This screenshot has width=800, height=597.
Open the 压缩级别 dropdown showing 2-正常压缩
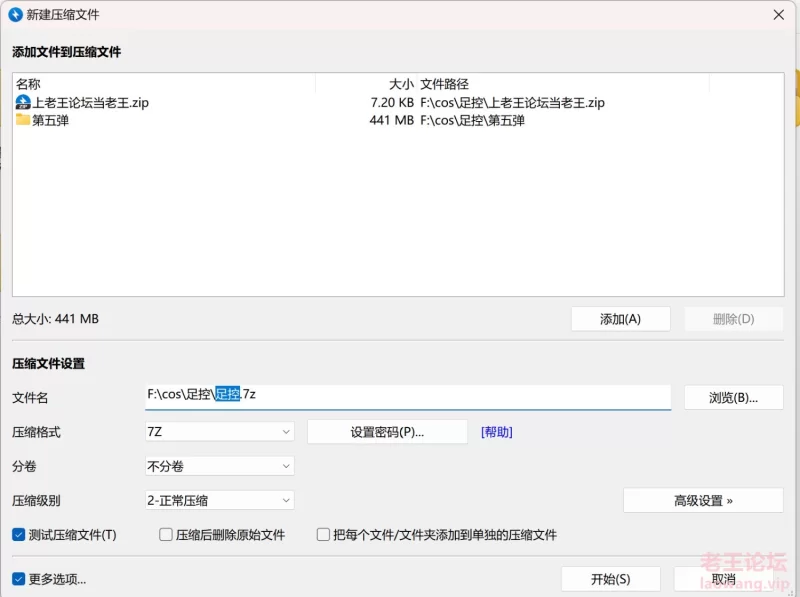[x=218, y=500]
